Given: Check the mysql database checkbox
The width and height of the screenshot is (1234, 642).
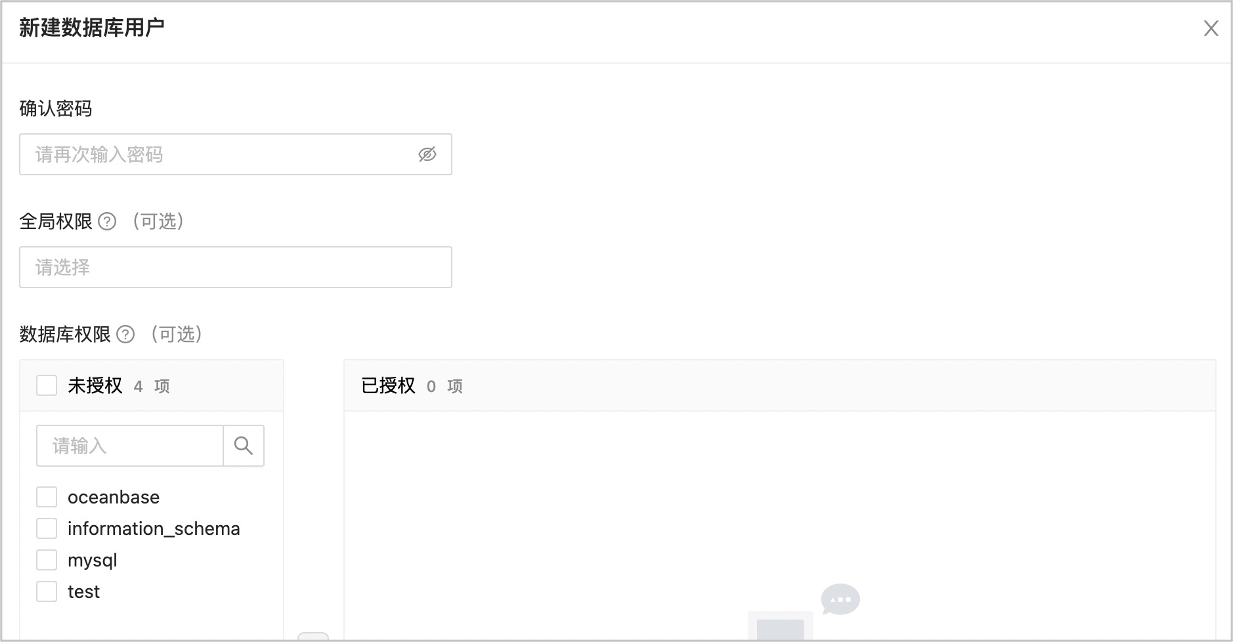Looking at the screenshot, I should coord(46,560).
